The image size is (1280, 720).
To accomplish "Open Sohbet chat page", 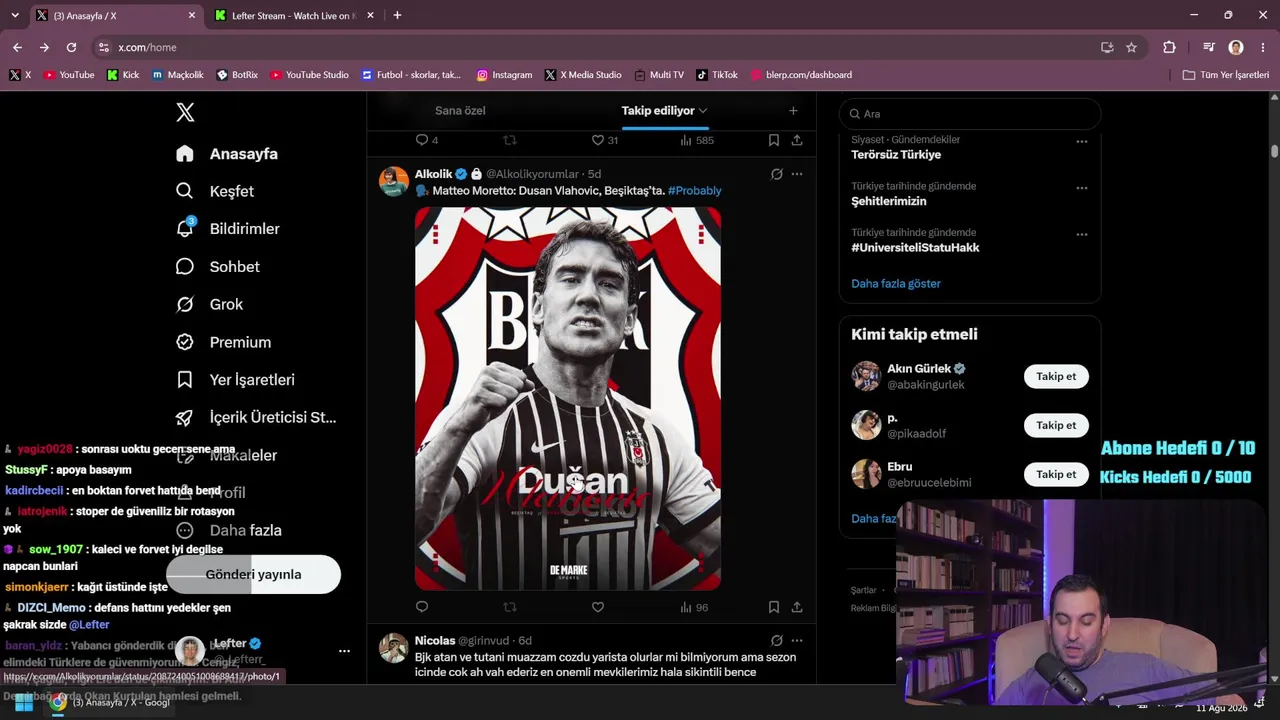I will point(217,267).
